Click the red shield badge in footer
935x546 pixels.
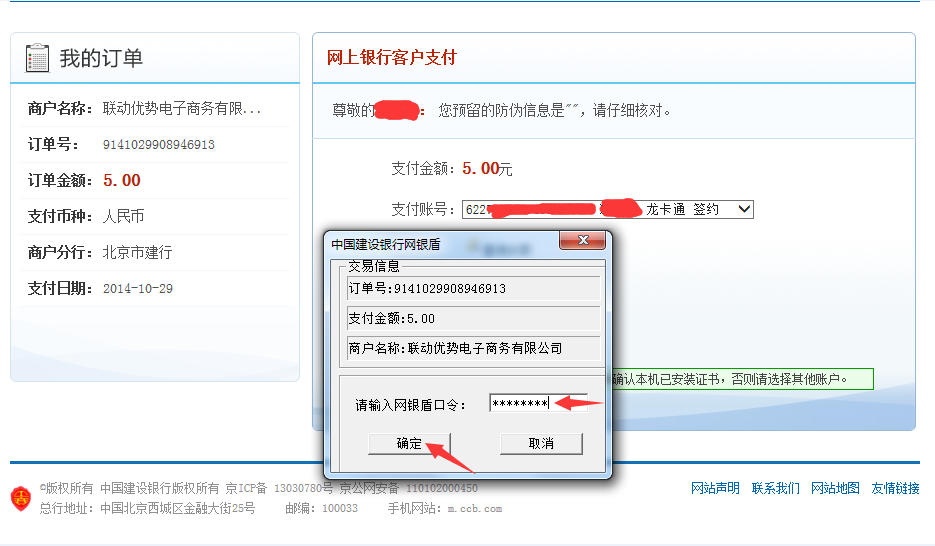point(21,498)
